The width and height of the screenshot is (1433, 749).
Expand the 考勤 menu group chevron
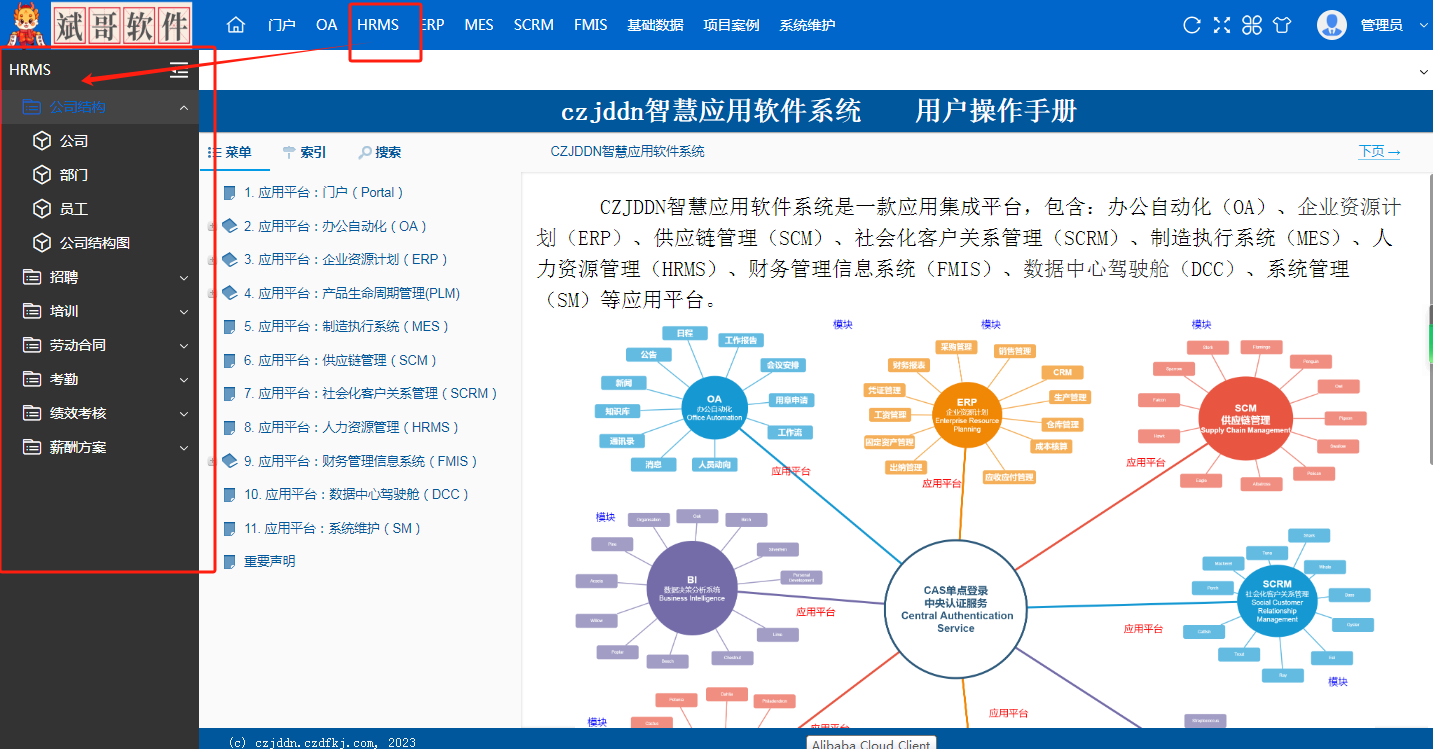click(184, 379)
